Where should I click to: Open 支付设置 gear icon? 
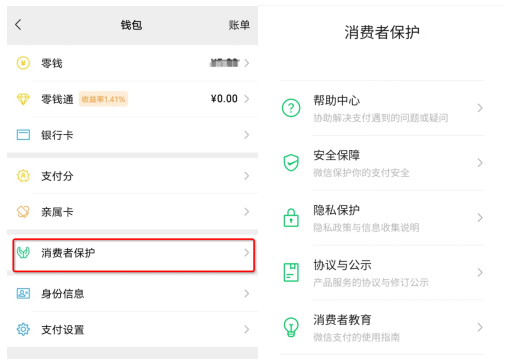point(23,329)
